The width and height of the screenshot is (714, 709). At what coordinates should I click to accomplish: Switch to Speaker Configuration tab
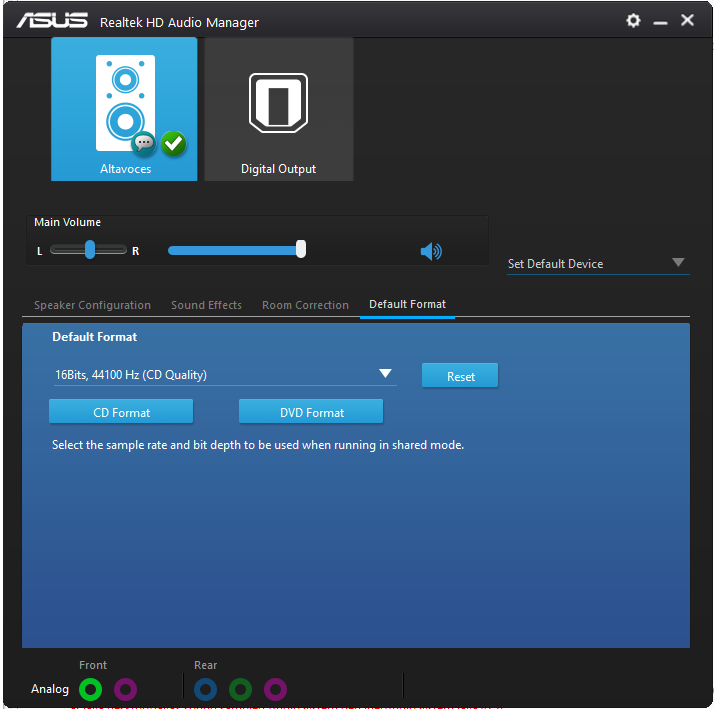click(x=92, y=305)
